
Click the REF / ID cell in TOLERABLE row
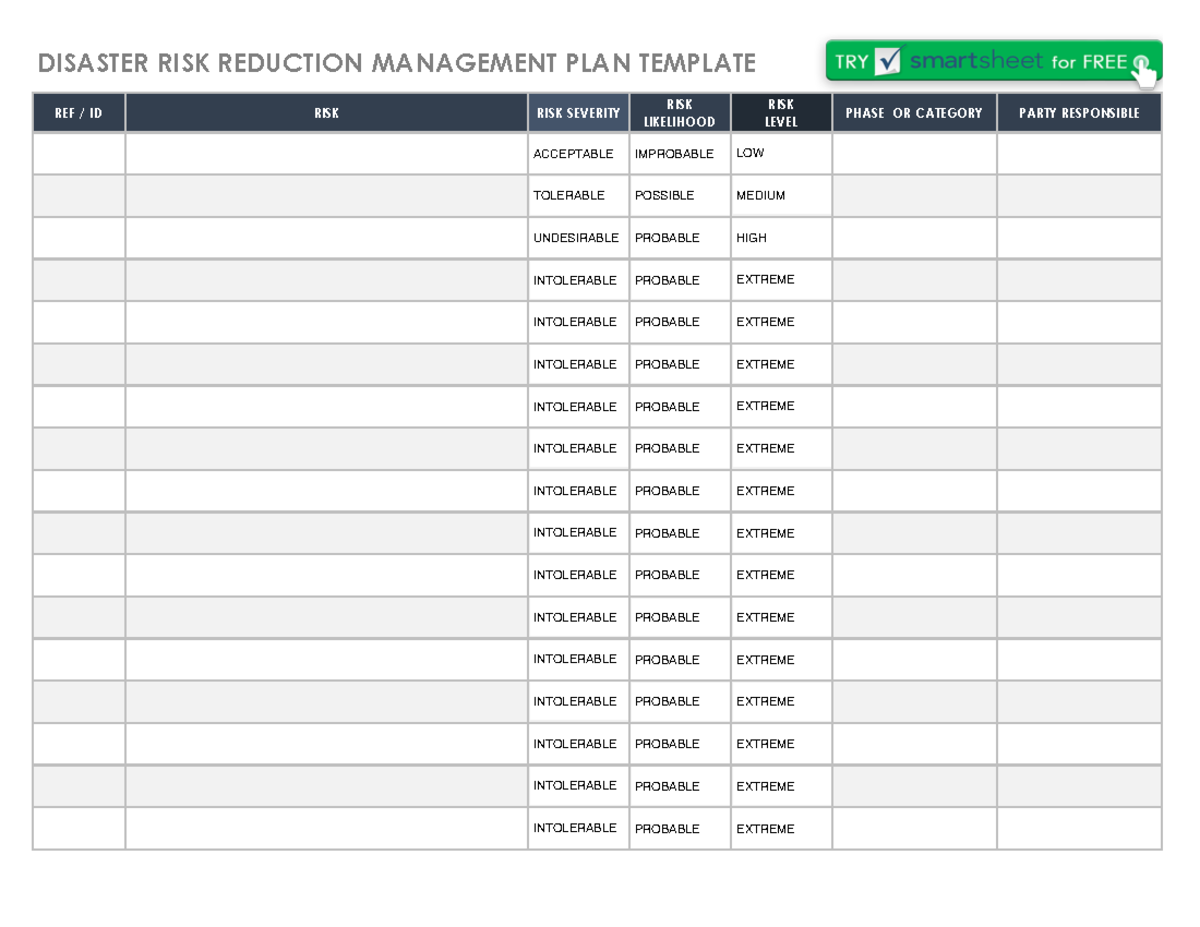[79, 196]
